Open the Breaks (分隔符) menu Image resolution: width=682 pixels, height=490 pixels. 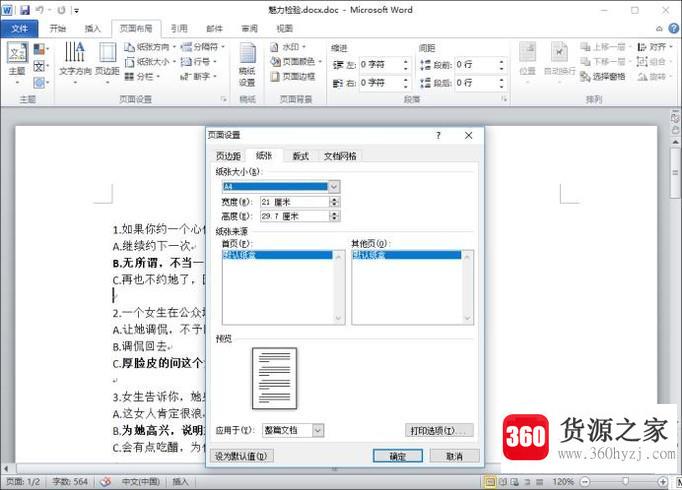[202, 47]
